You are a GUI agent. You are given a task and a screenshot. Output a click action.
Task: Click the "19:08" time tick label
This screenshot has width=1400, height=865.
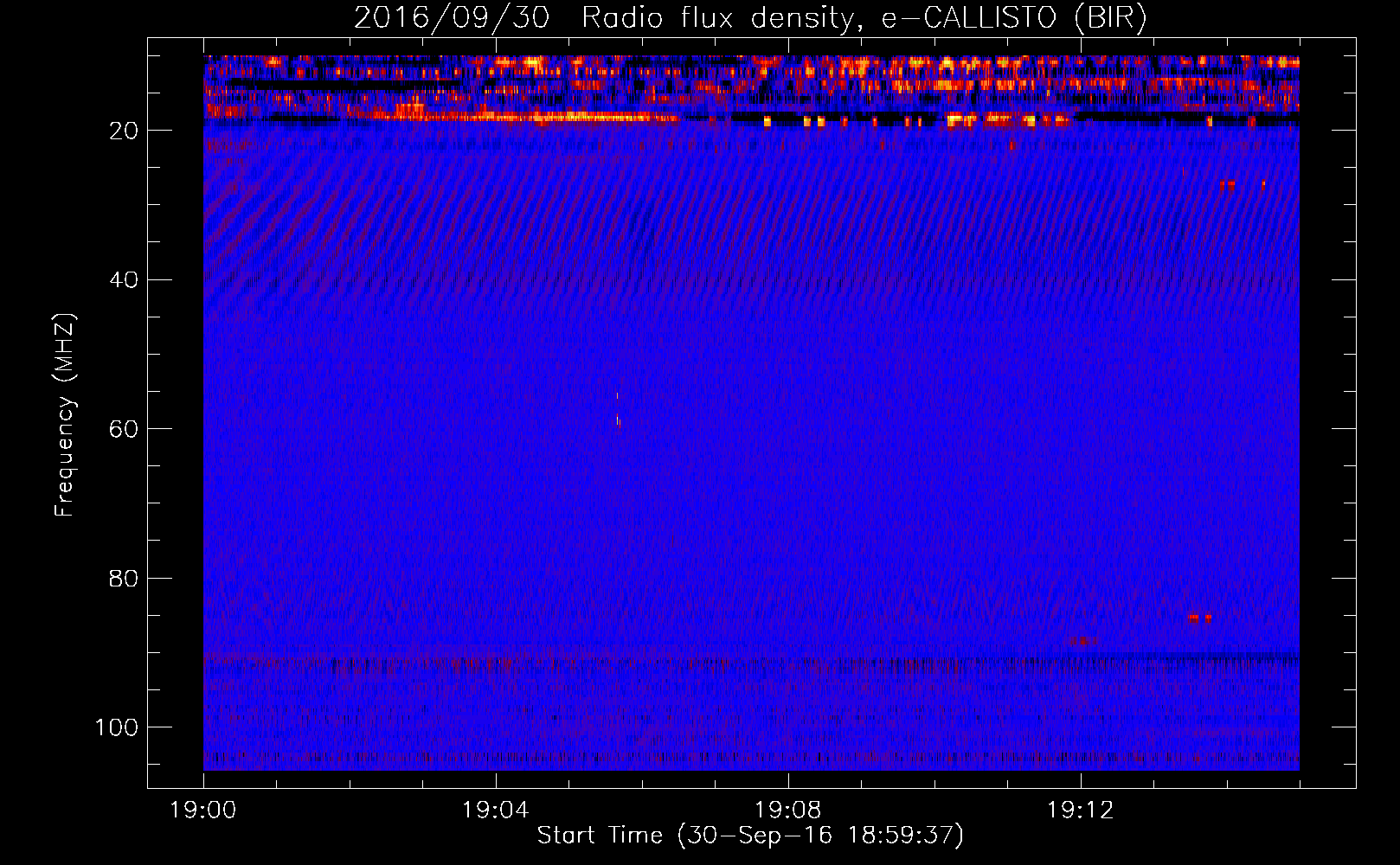pyautogui.click(x=788, y=811)
